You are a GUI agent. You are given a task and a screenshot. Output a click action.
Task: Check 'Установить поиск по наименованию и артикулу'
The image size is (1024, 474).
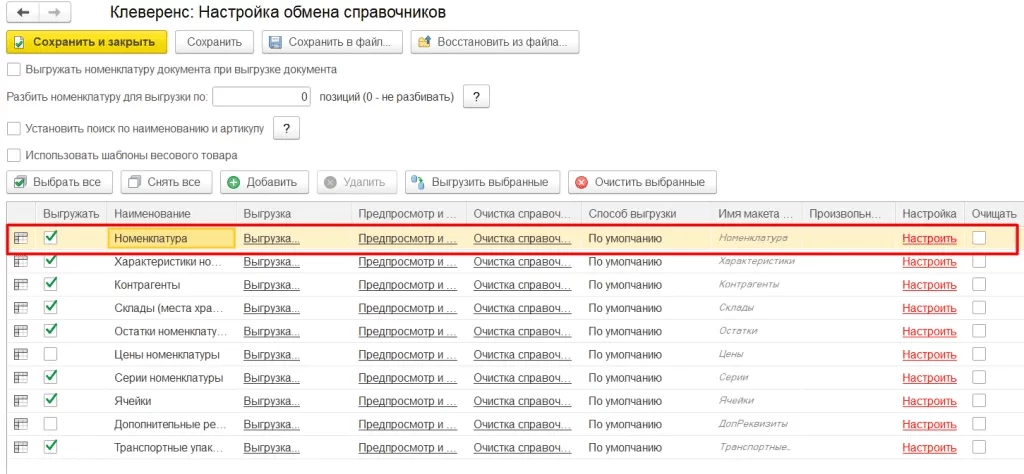pyautogui.click(x=14, y=128)
